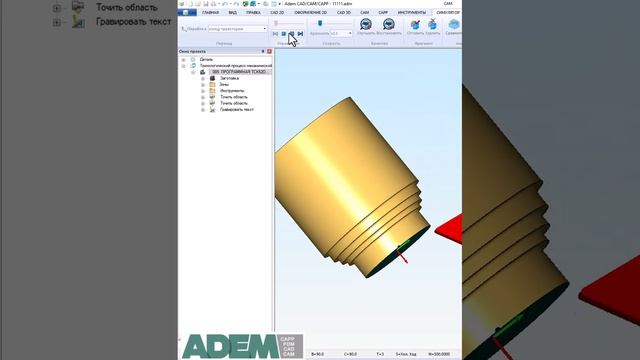Click the Инструменты folder icon
The width and height of the screenshot is (640, 360).
click(x=212, y=91)
